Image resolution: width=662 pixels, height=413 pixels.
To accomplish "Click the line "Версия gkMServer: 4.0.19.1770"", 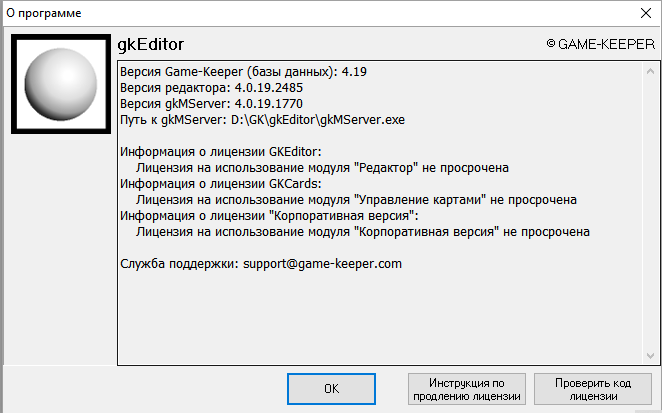I will coord(211,104).
